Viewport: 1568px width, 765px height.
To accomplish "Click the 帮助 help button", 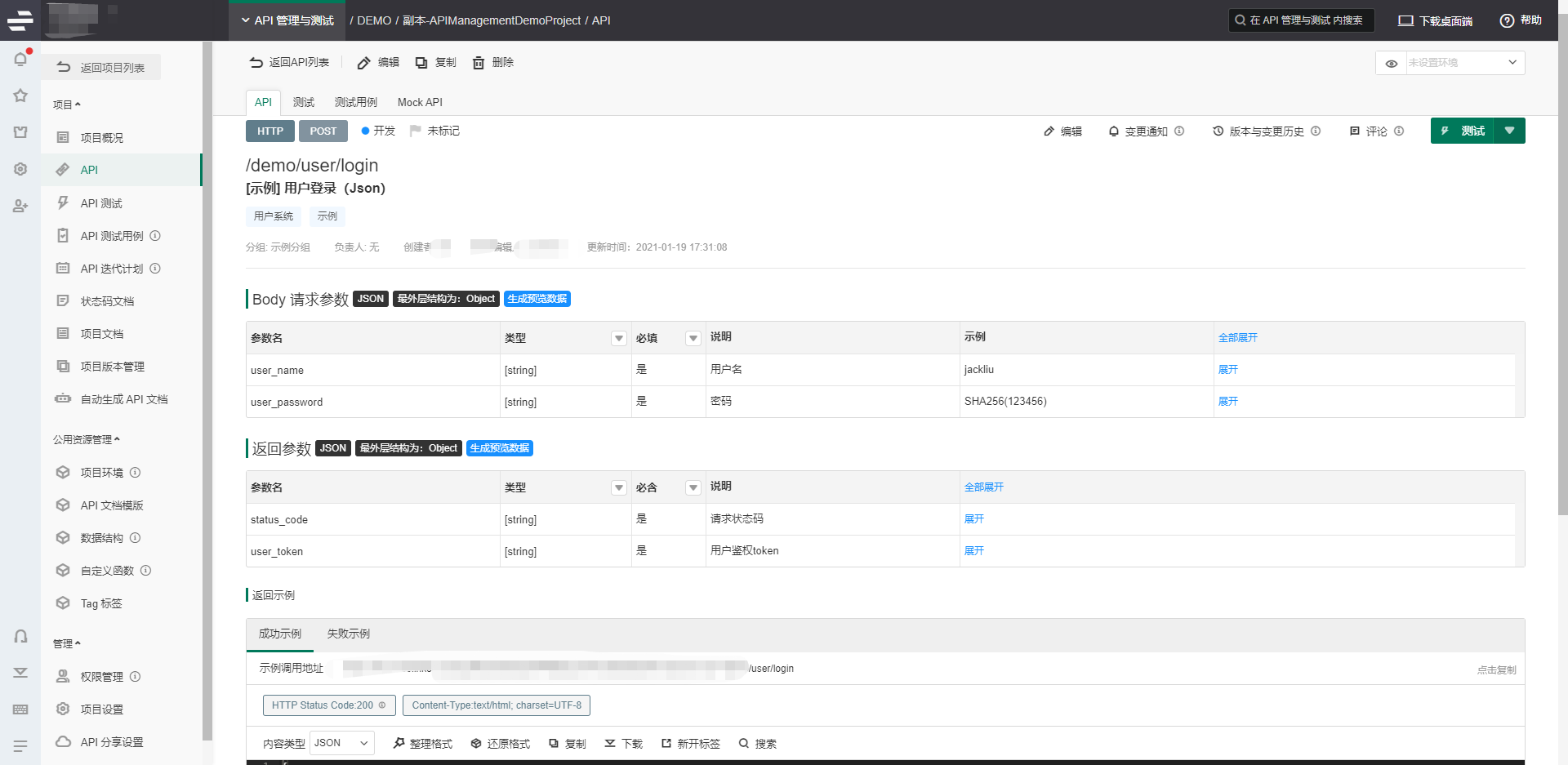I will point(1521,20).
